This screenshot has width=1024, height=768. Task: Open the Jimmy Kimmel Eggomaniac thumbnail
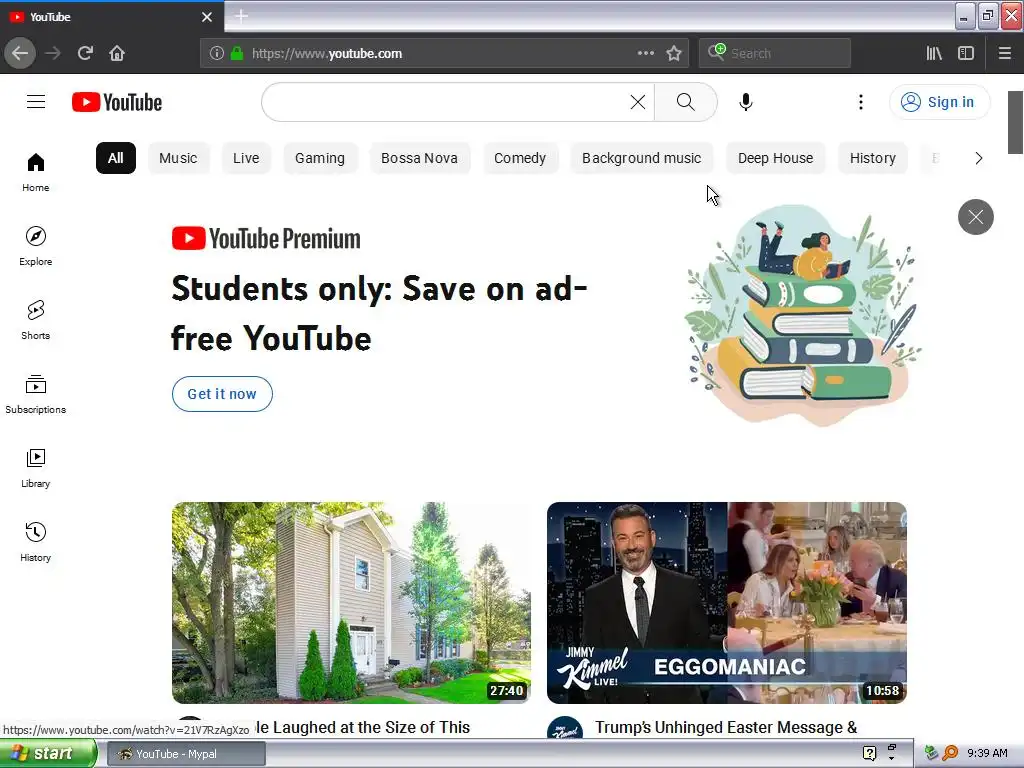727,603
